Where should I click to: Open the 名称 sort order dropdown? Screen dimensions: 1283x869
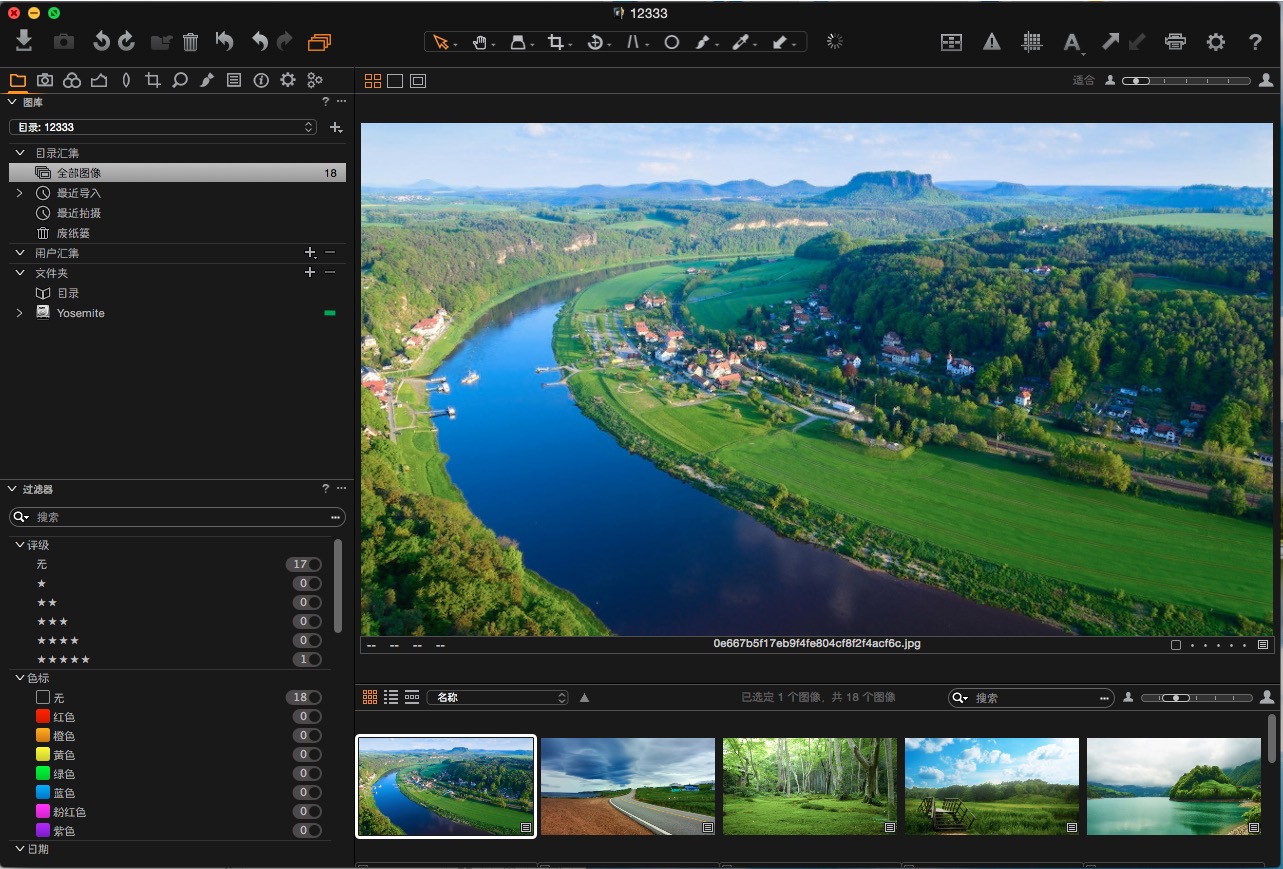[x=497, y=697]
